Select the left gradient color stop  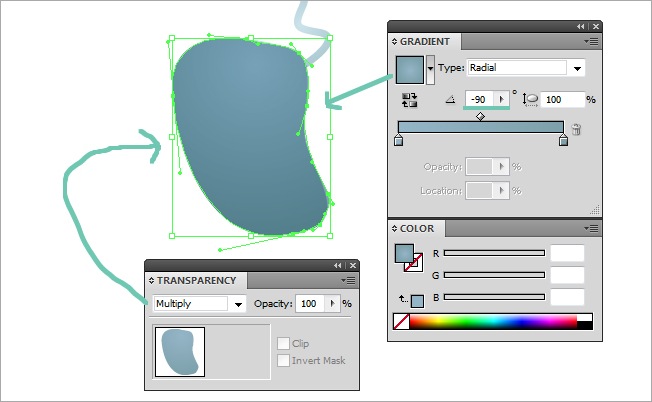click(398, 140)
